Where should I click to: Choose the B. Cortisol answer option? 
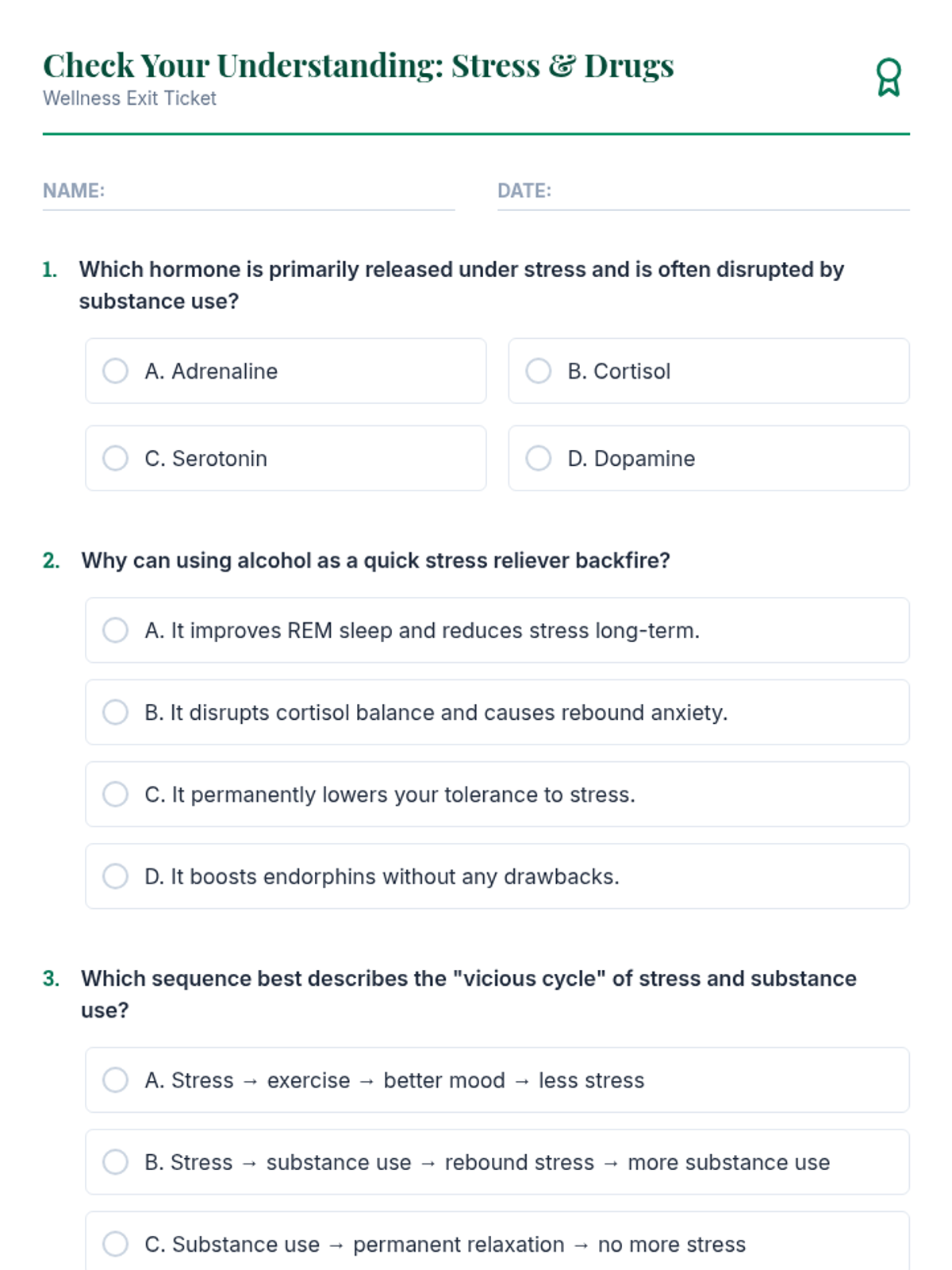[x=708, y=371]
